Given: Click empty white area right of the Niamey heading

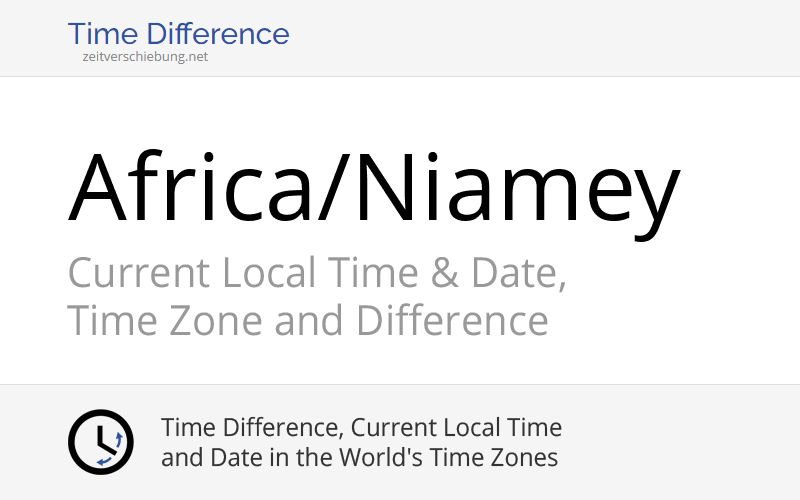Looking at the screenshot, I should 740,190.
